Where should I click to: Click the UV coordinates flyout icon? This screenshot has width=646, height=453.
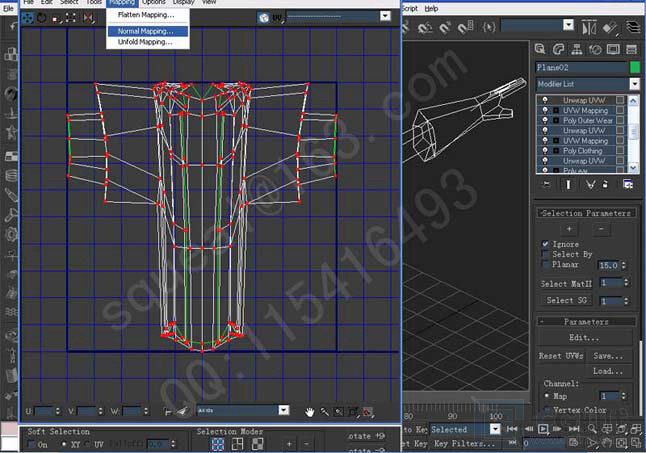tap(278, 18)
